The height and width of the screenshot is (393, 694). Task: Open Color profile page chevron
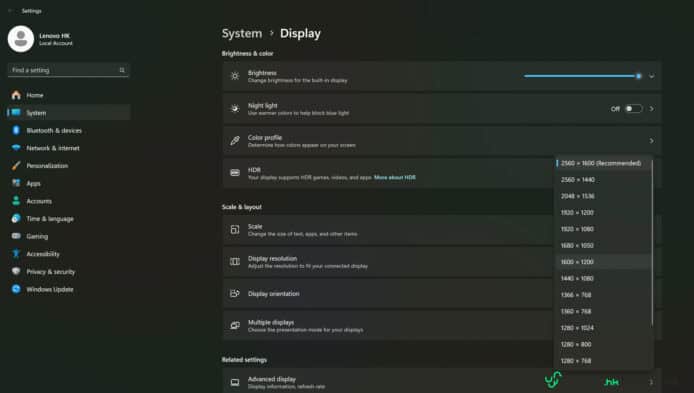pyautogui.click(x=652, y=141)
